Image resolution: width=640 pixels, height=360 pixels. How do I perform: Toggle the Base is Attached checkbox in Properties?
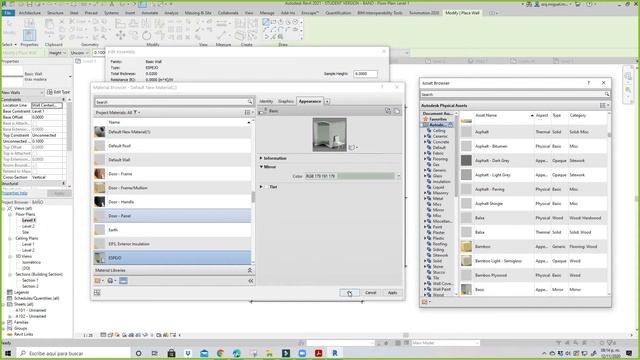click(x=35, y=123)
